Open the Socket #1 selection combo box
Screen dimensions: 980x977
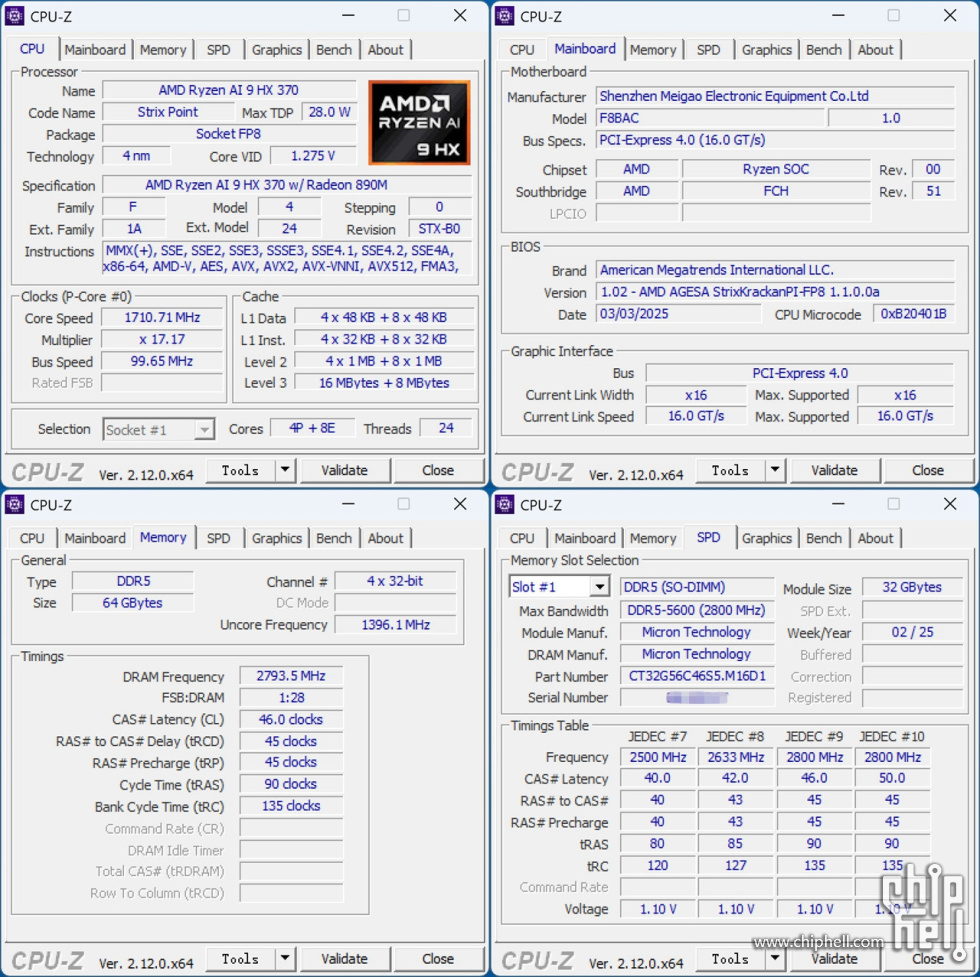[x=159, y=429]
